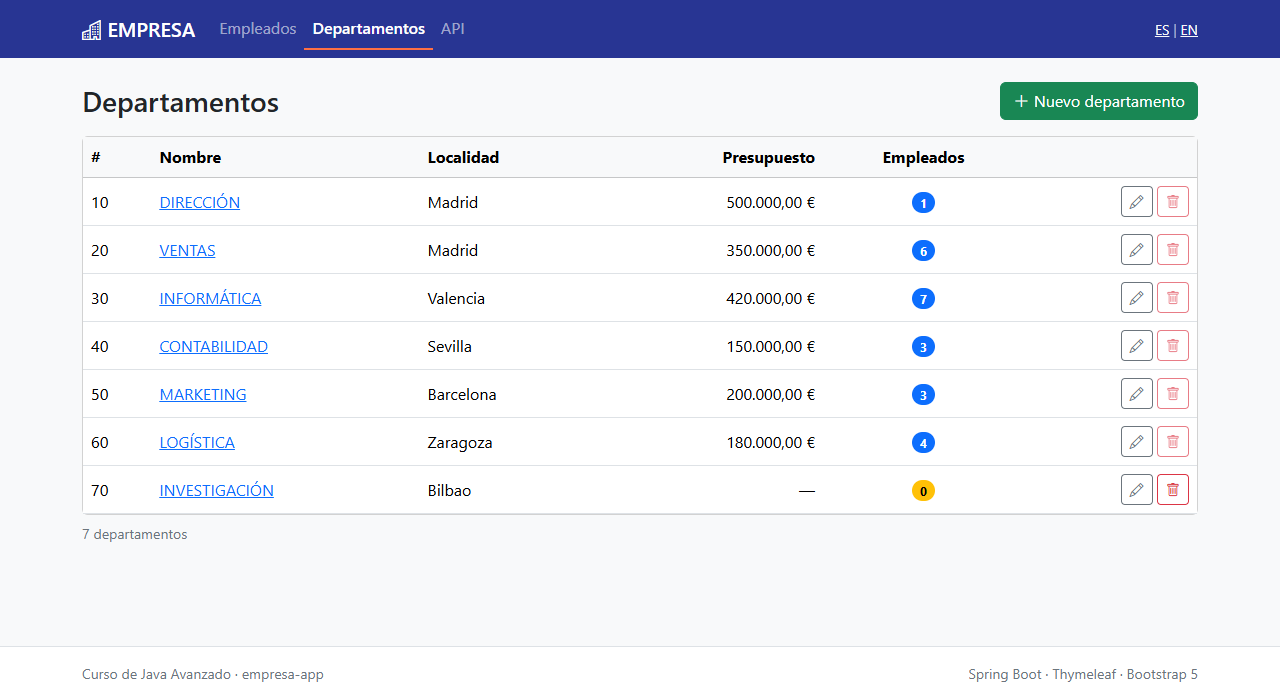Switch language to ES

pos(1162,30)
